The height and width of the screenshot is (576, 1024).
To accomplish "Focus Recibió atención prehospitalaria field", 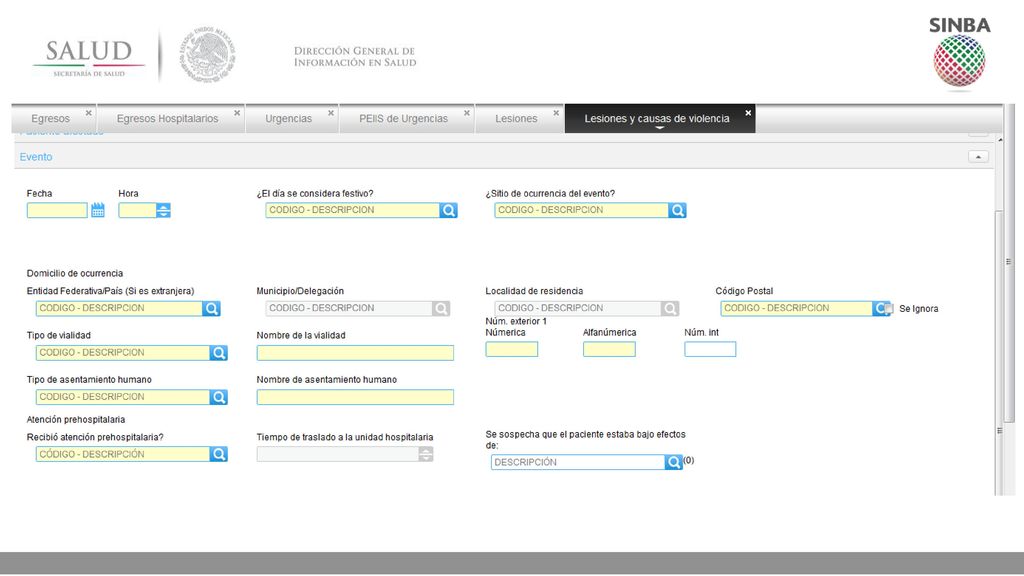I will (123, 455).
